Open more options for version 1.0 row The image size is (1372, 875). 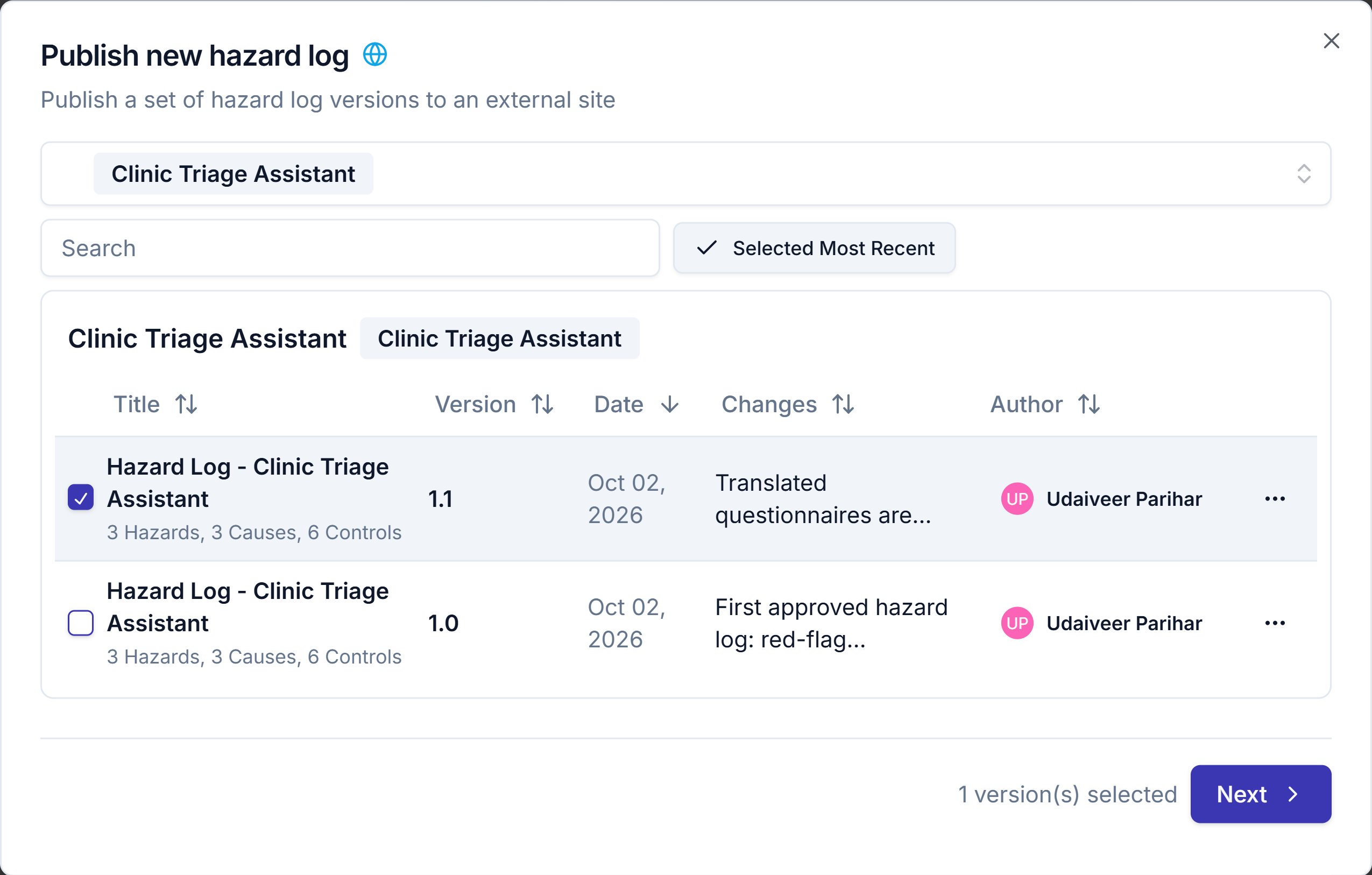tap(1275, 623)
